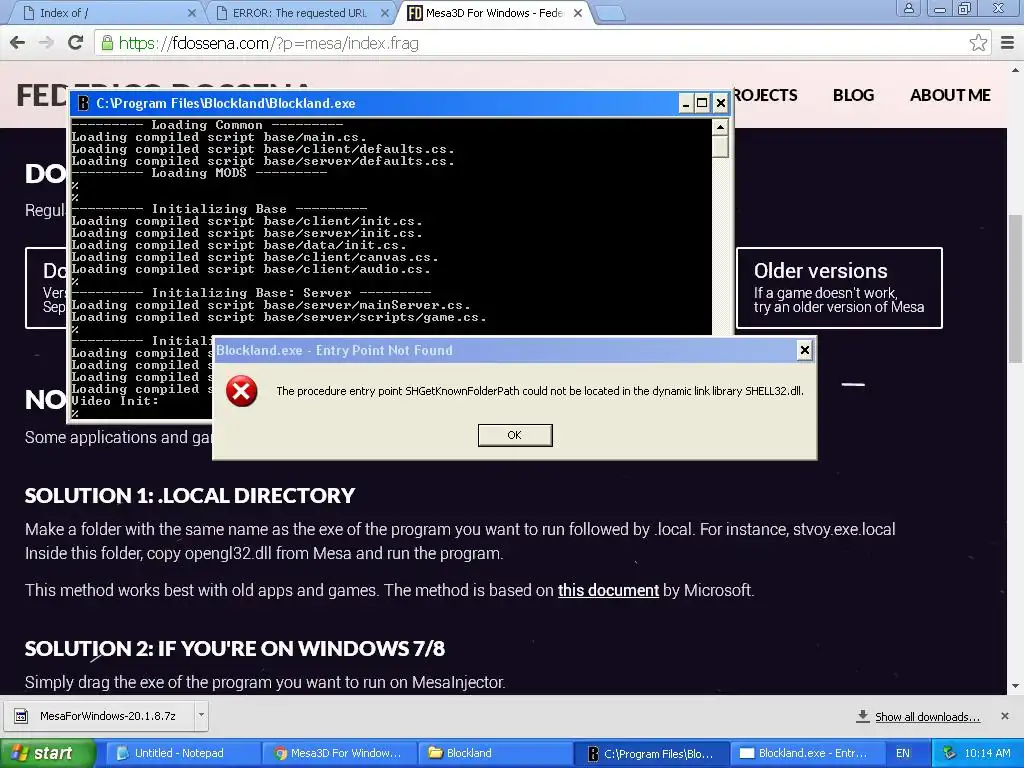Minimize the Blockland console window

(685, 103)
